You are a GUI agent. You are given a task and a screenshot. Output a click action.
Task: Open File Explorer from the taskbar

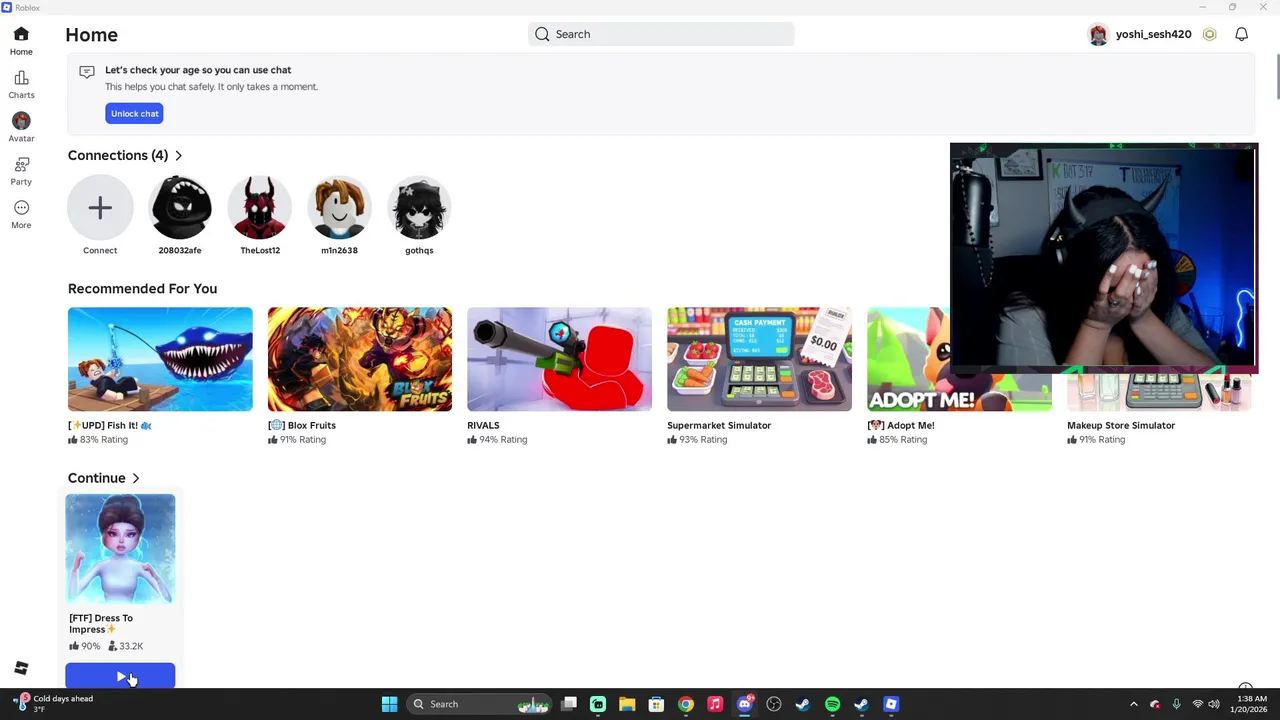pyautogui.click(x=627, y=704)
